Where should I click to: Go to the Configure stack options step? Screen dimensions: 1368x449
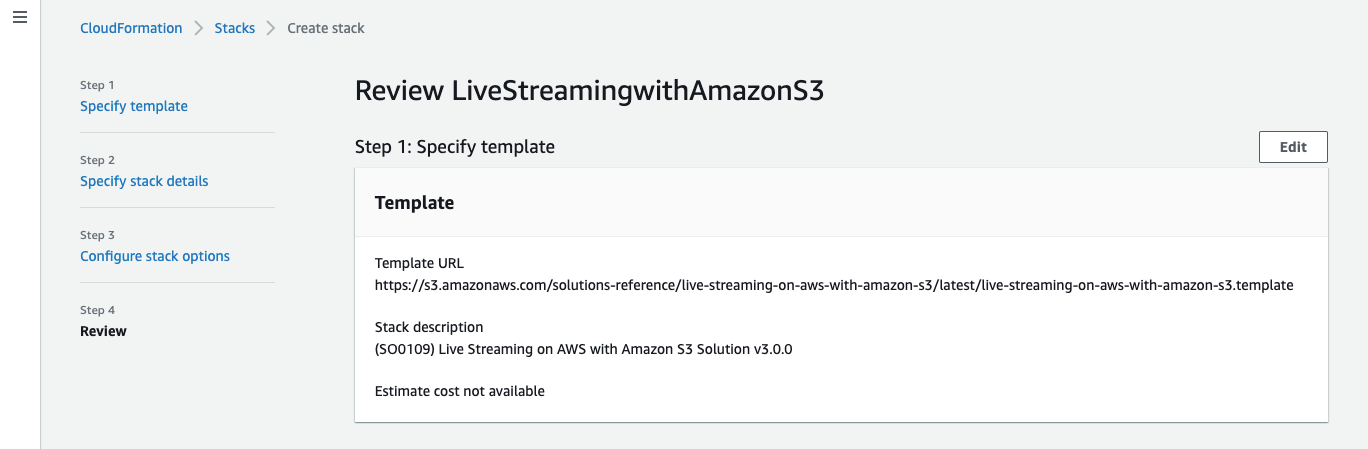click(x=155, y=256)
